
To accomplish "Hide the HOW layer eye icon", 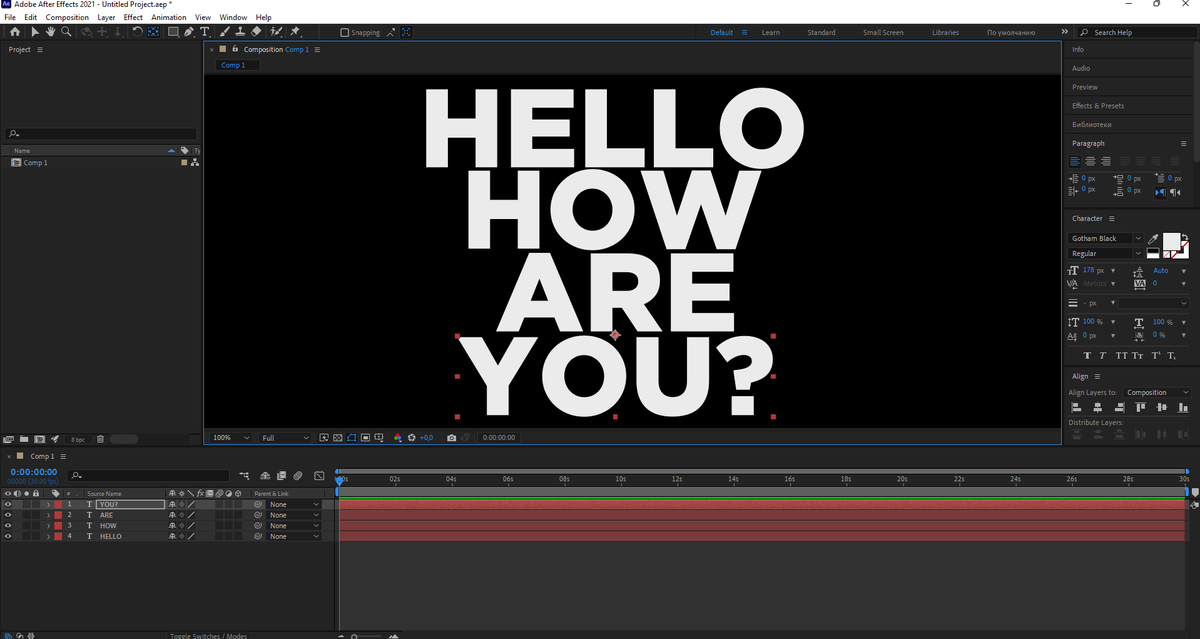I will tap(8, 526).
